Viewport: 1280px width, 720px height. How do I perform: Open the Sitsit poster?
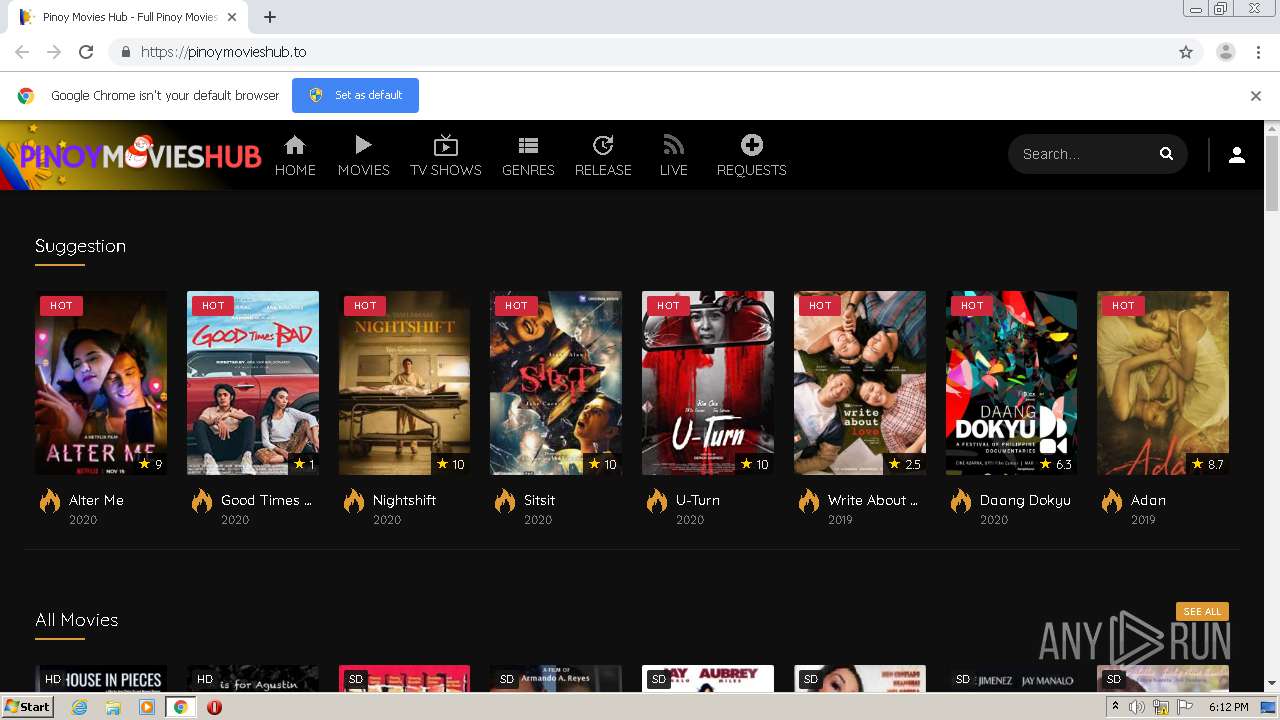tap(556, 383)
